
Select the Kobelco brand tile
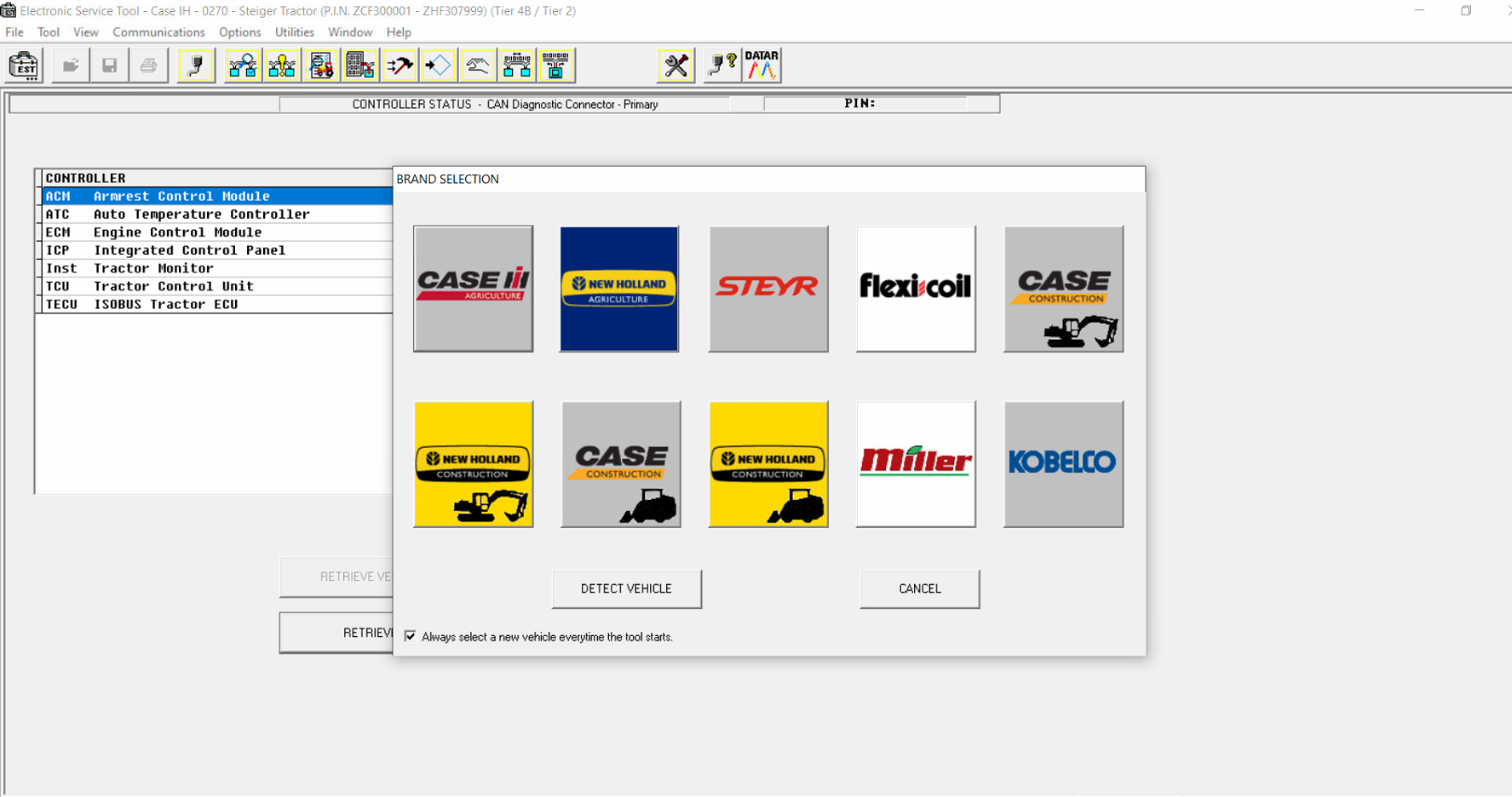coord(1064,464)
